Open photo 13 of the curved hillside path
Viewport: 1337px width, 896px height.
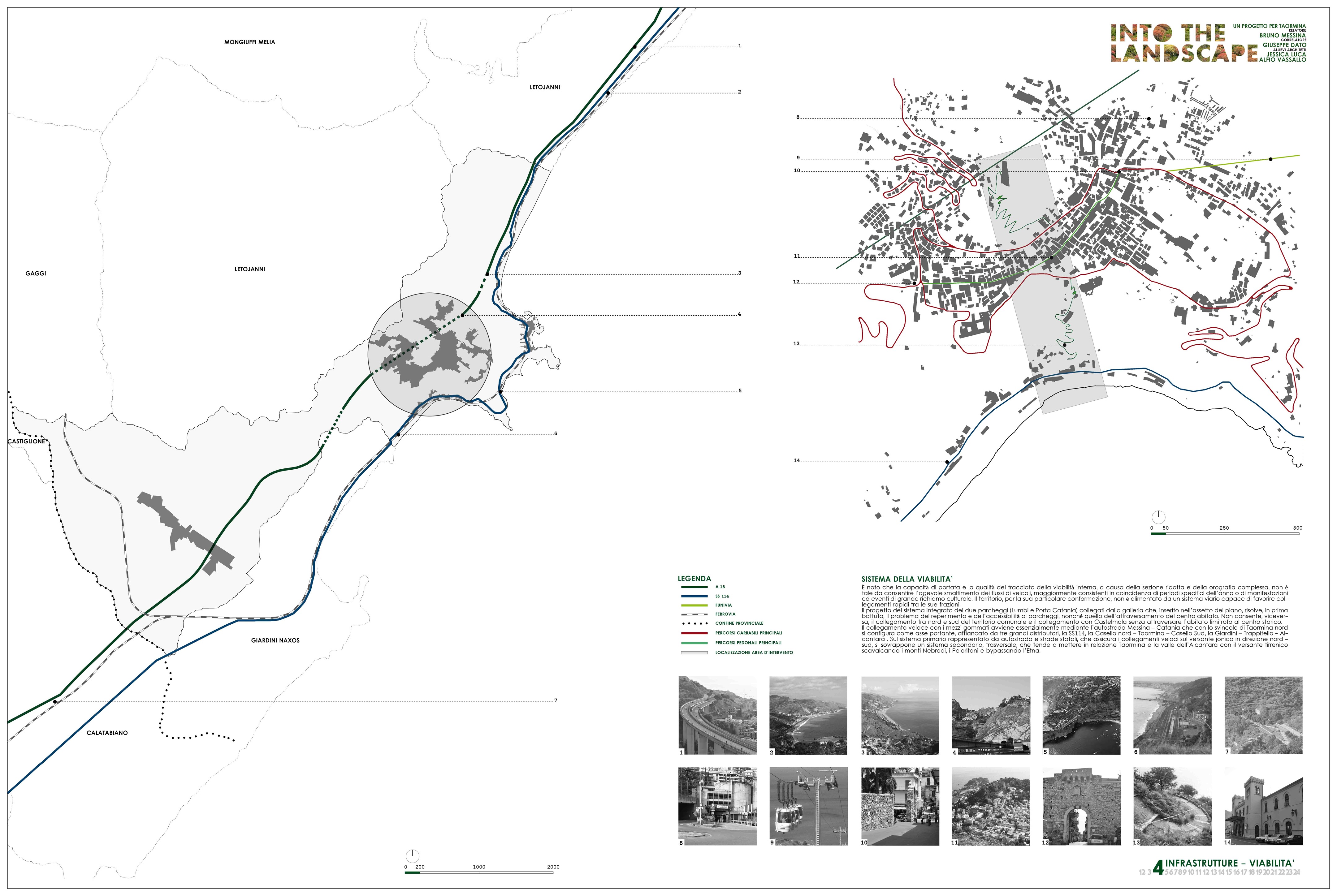1172,806
